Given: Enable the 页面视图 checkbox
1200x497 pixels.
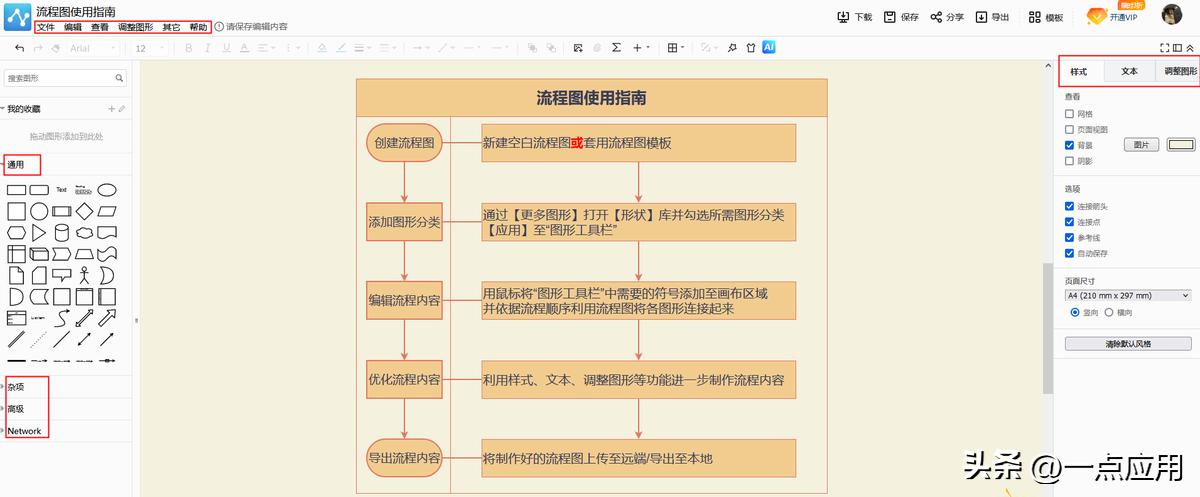Looking at the screenshot, I should coord(1070,129).
